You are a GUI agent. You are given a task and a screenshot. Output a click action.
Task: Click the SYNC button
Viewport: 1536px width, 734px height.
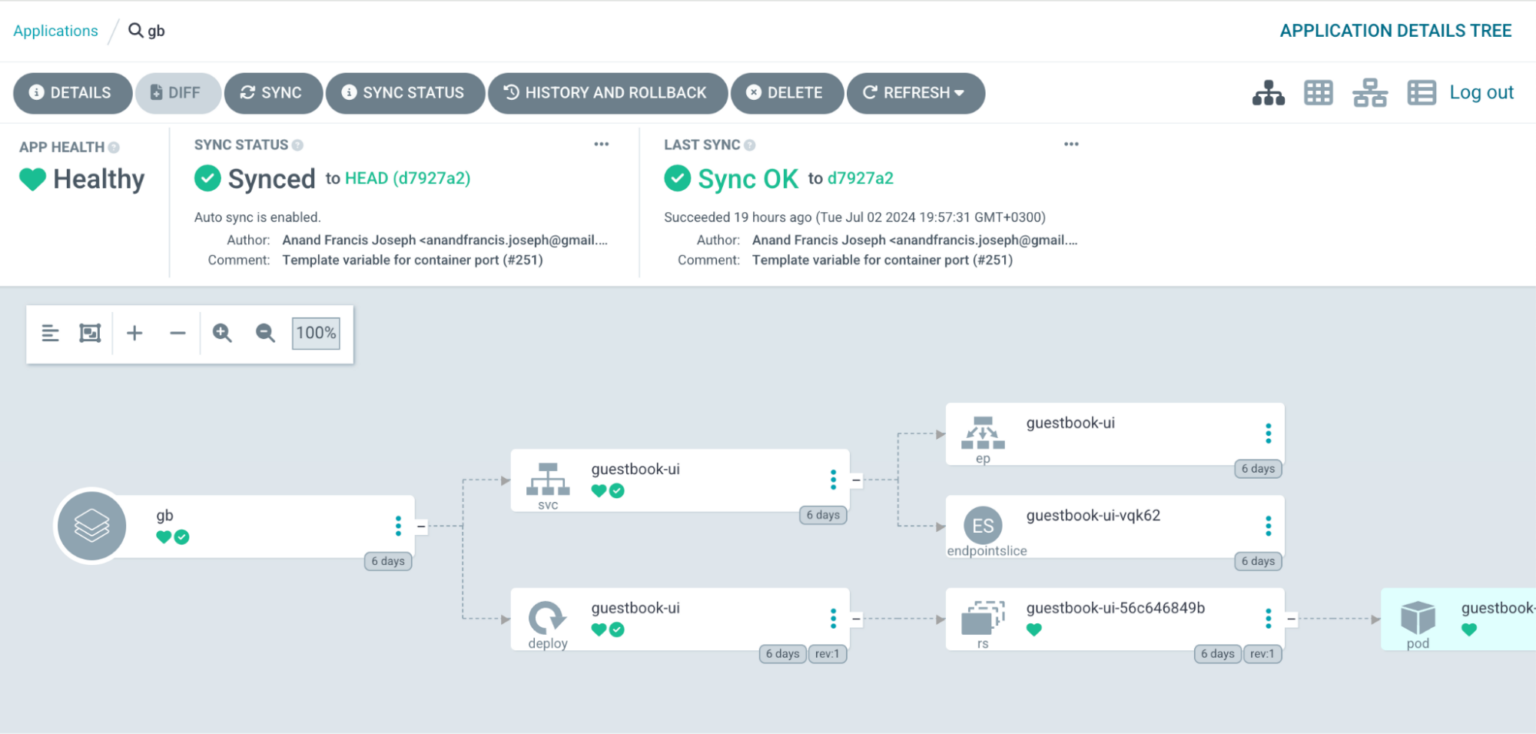273,93
